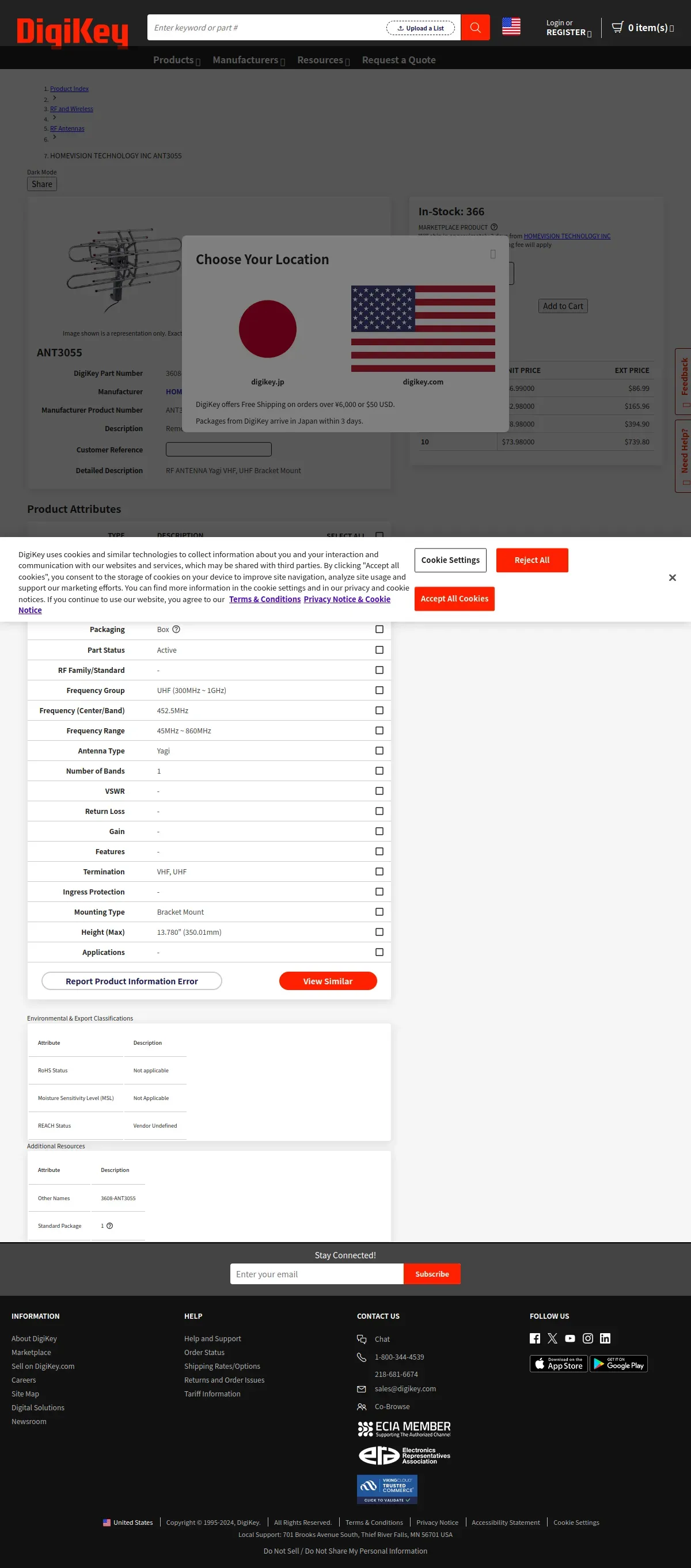The width and height of the screenshot is (691, 1568).
Task: Open Terms & Conditions cookie link
Action: 265,599
